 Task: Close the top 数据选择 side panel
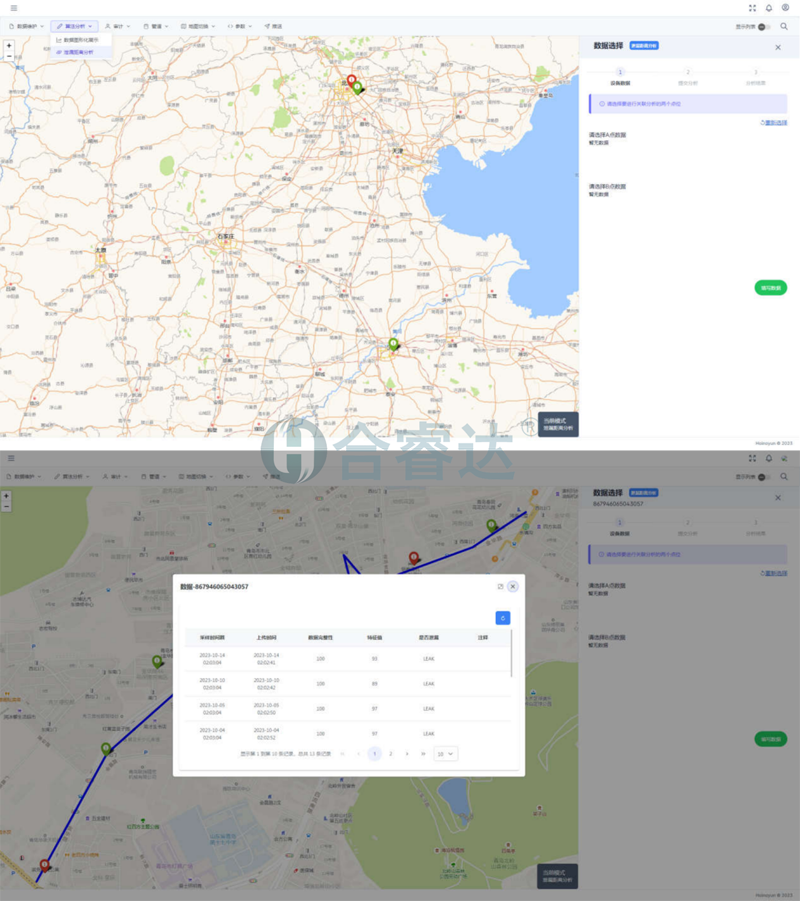[x=778, y=47]
